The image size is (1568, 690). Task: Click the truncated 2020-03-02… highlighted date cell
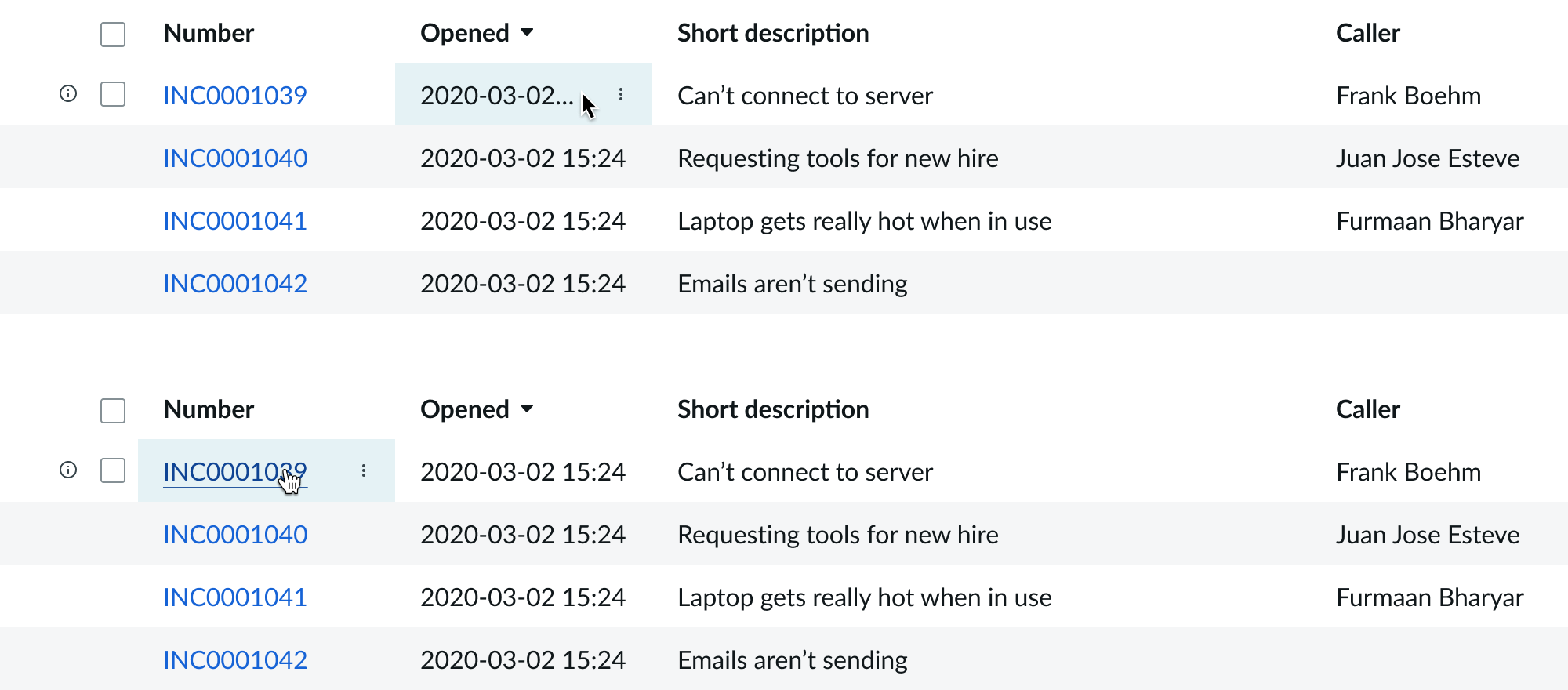pyautogui.click(x=495, y=96)
